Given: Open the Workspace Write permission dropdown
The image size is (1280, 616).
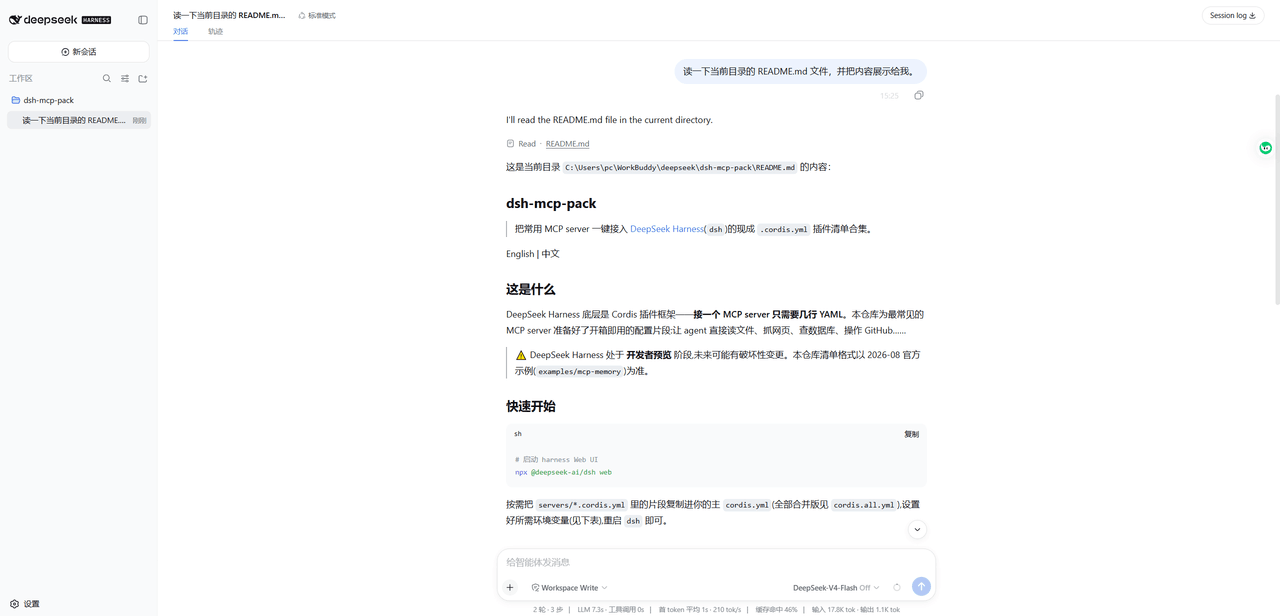Looking at the screenshot, I should (x=569, y=588).
